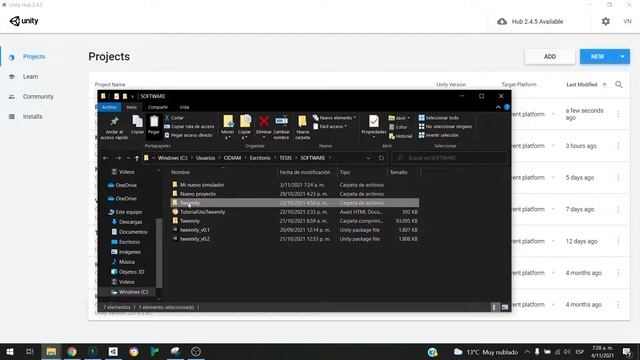Go forward with Explorer forward arrow
Screen dimensions: 640x360
tap(118, 158)
